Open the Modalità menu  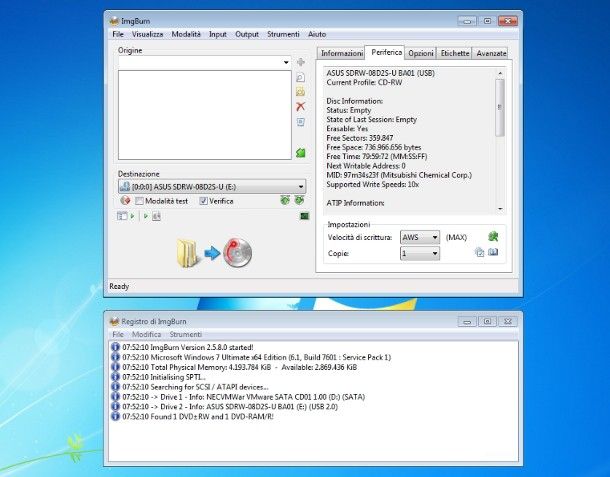coord(186,34)
